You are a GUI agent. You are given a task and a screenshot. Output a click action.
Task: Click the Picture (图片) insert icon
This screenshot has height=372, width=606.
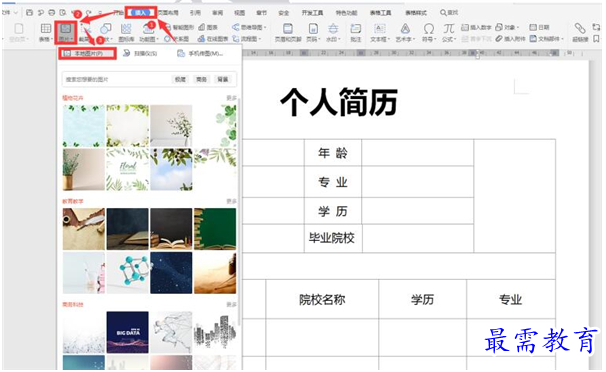(x=66, y=29)
